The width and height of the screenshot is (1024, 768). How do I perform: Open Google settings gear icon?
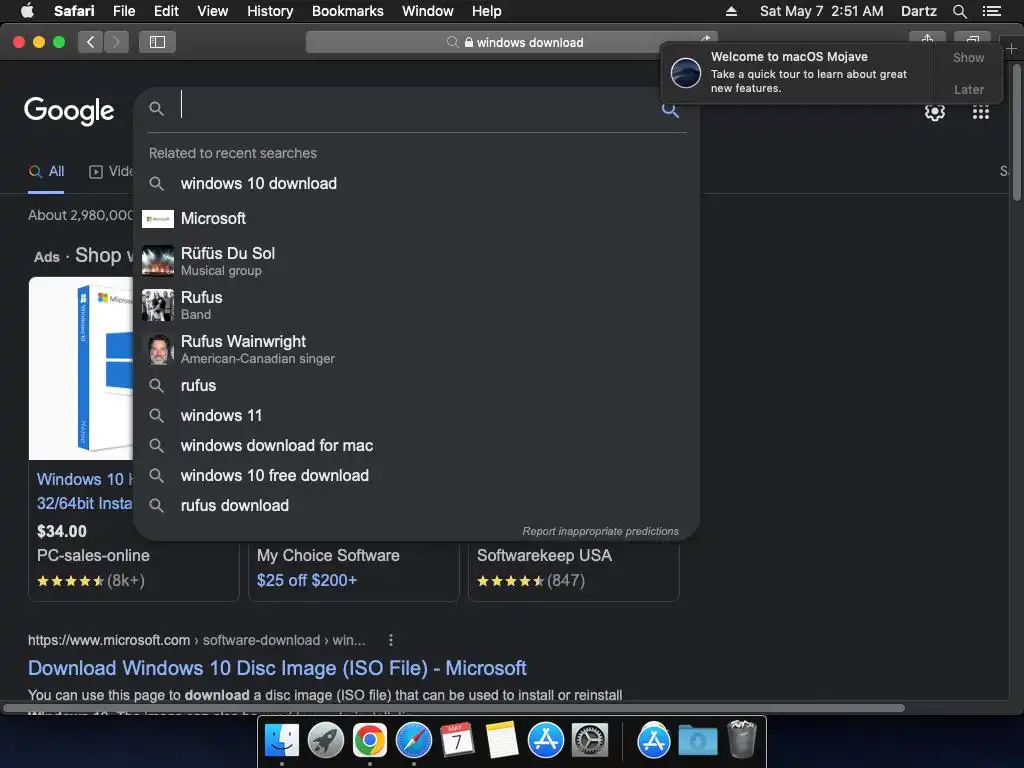click(935, 112)
